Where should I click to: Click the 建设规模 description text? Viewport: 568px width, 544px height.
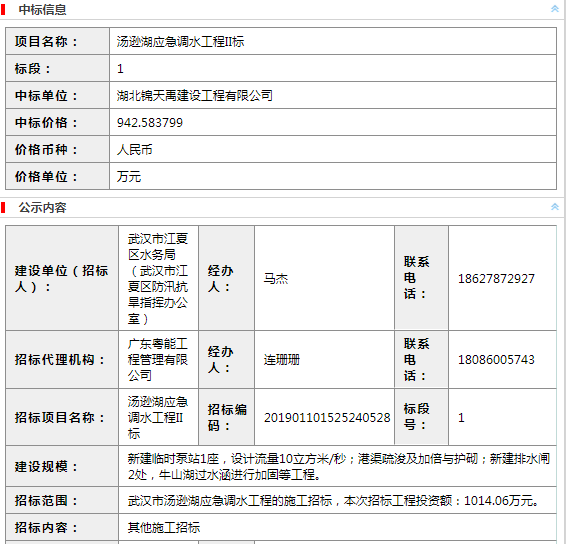[339, 466]
